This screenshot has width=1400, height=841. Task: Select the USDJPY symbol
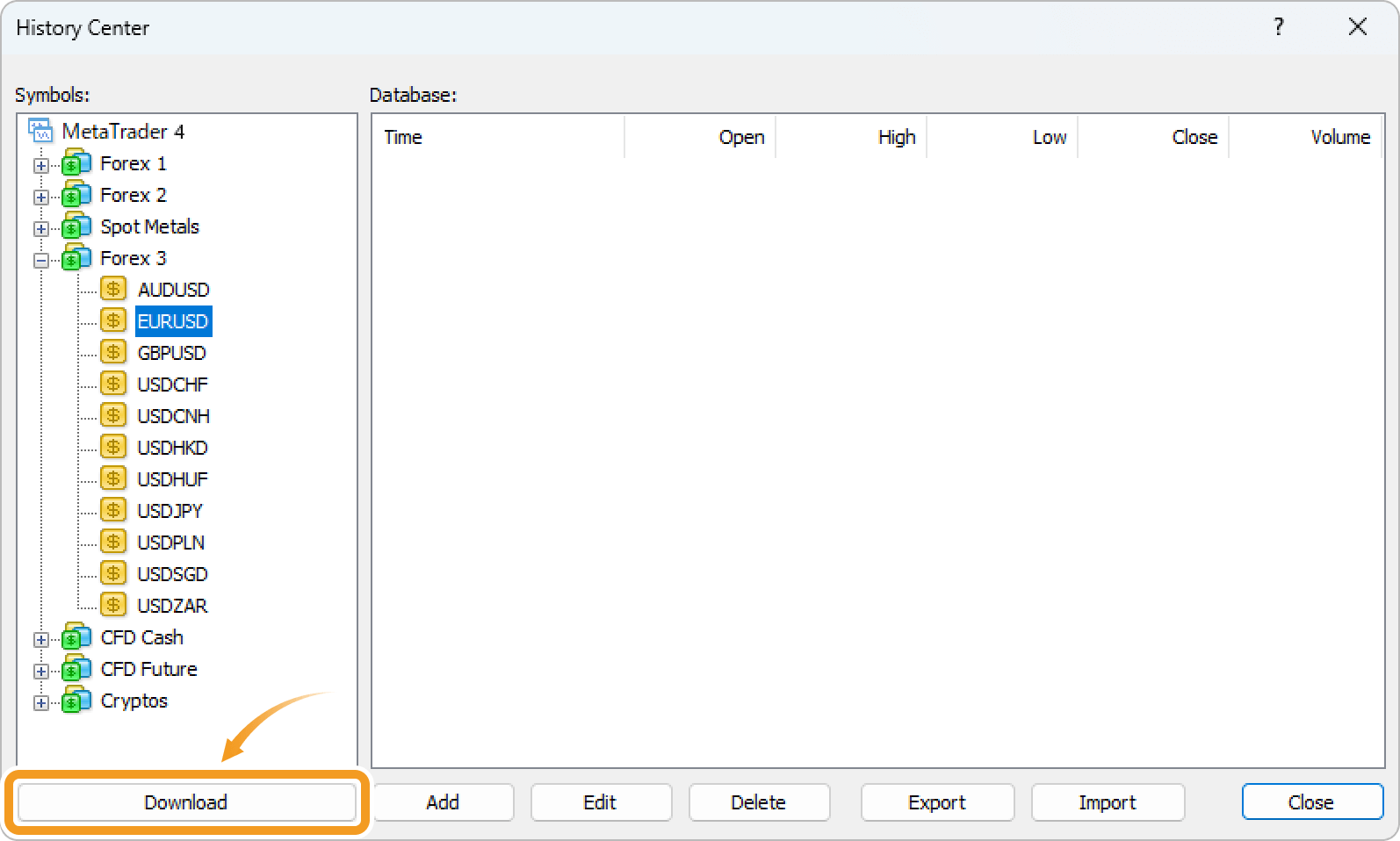[x=170, y=511]
